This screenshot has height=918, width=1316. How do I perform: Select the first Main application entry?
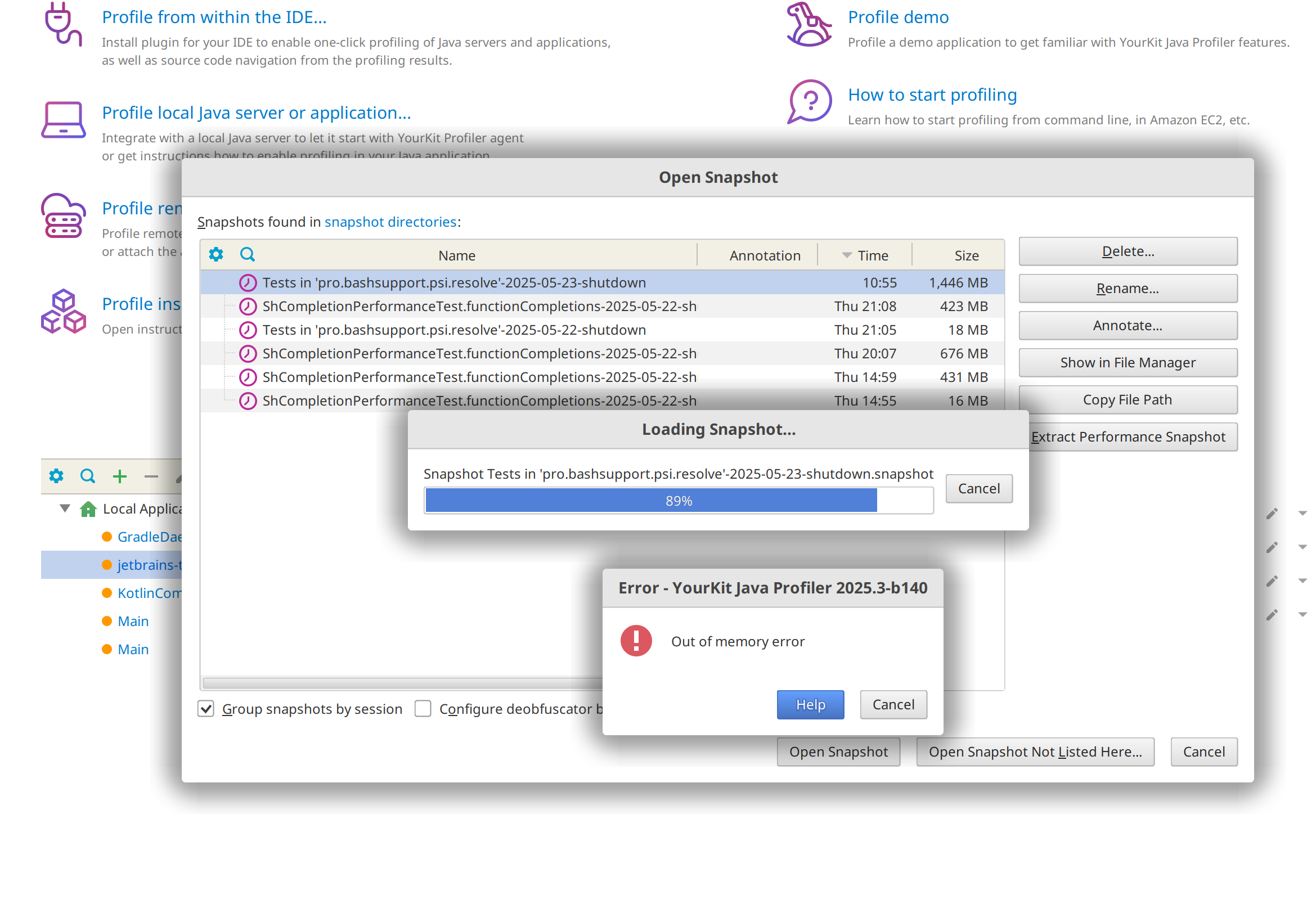tap(133, 621)
